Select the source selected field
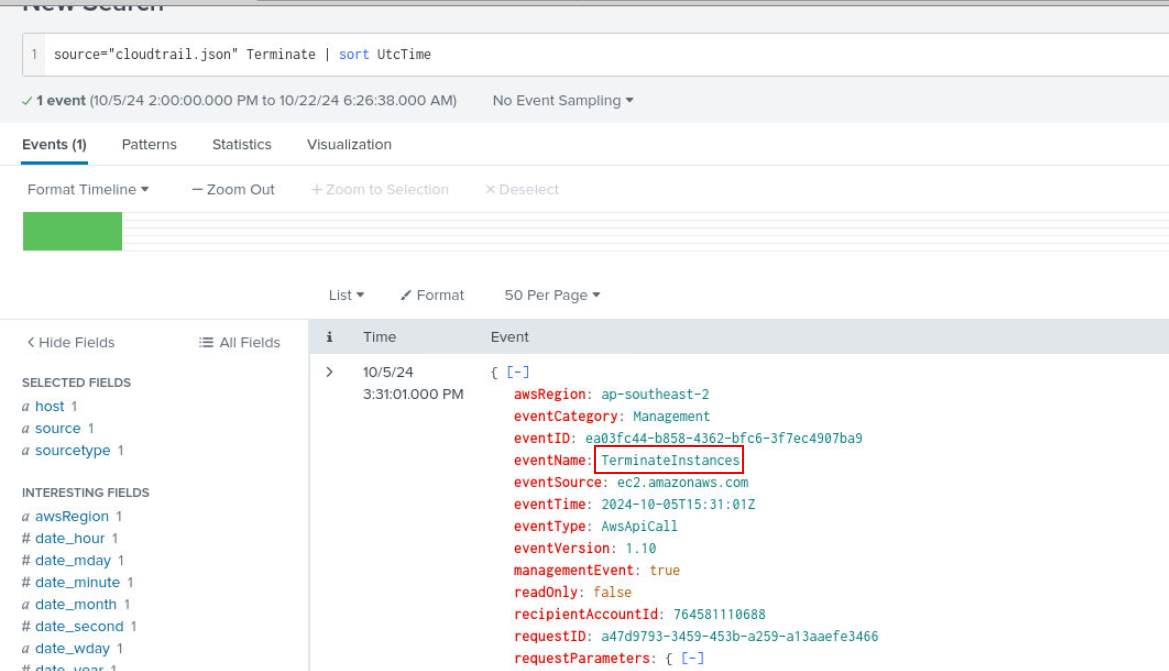 (57, 429)
